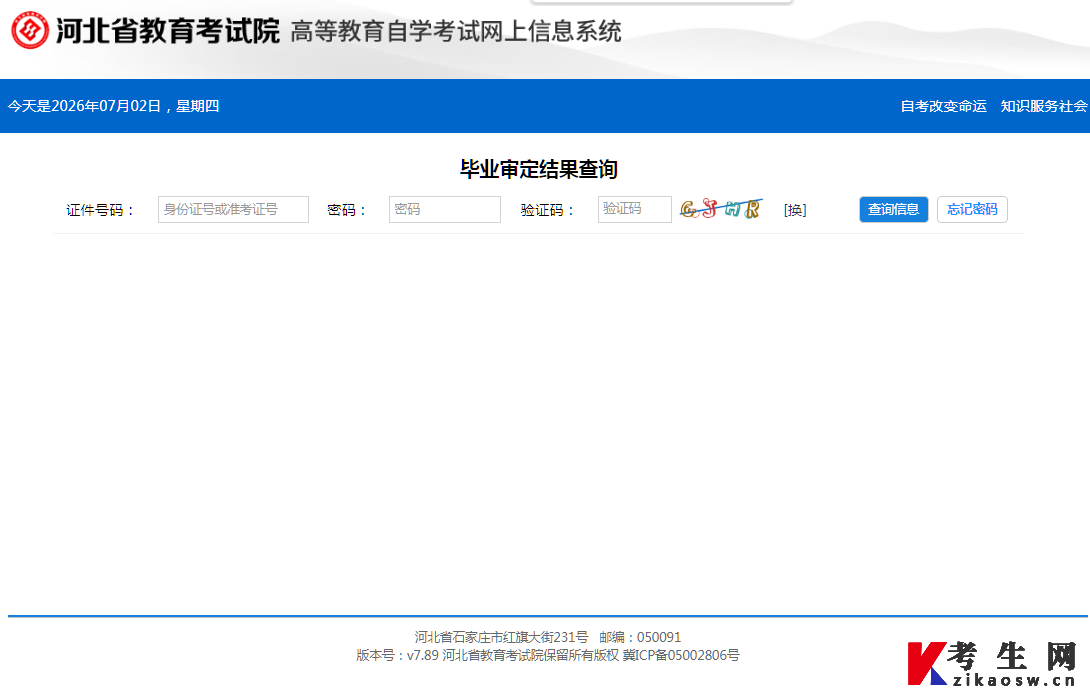Click the 自考改变命运 slogan text
Screen dimensions: 1090x699
tap(943, 106)
